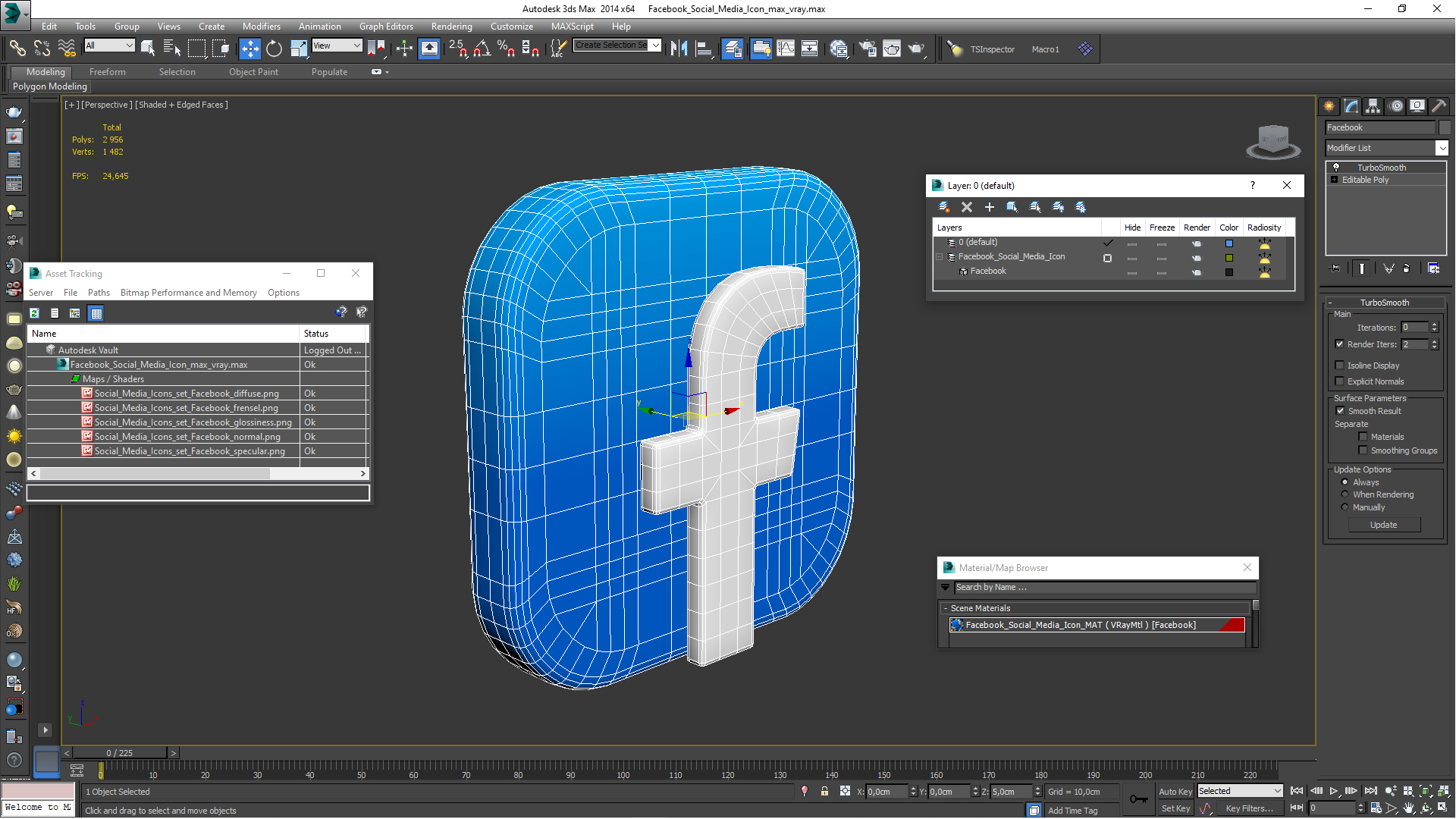Viewport: 1456px width, 819px height.
Task: Select the Manually update option
Action: pyautogui.click(x=1345, y=507)
